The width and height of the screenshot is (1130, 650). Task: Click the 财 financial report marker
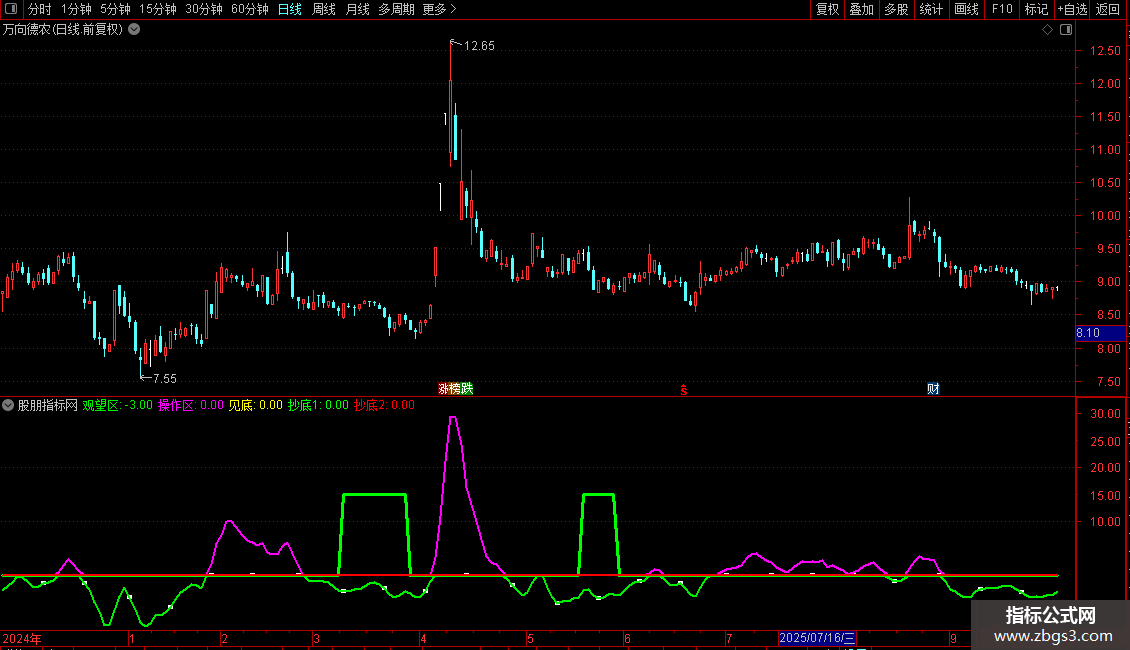coord(933,389)
